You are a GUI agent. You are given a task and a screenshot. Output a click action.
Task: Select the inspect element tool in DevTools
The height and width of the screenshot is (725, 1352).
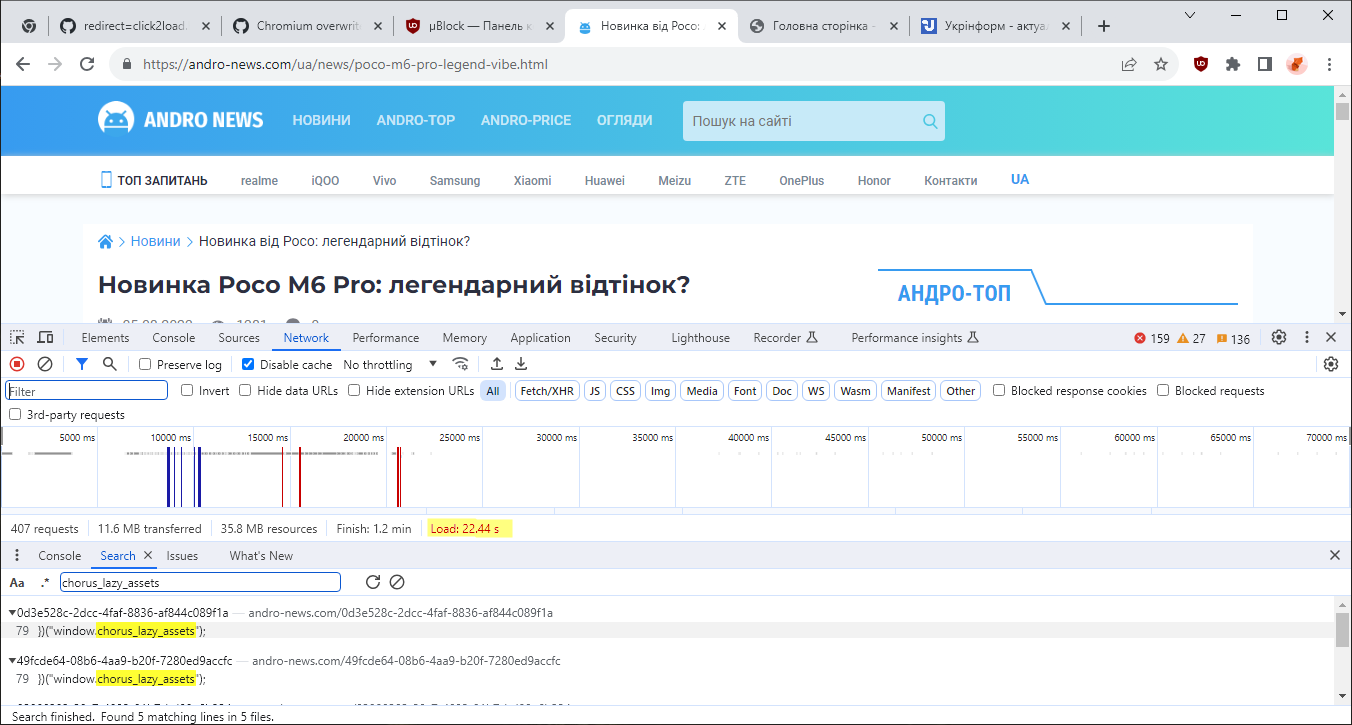(16, 337)
